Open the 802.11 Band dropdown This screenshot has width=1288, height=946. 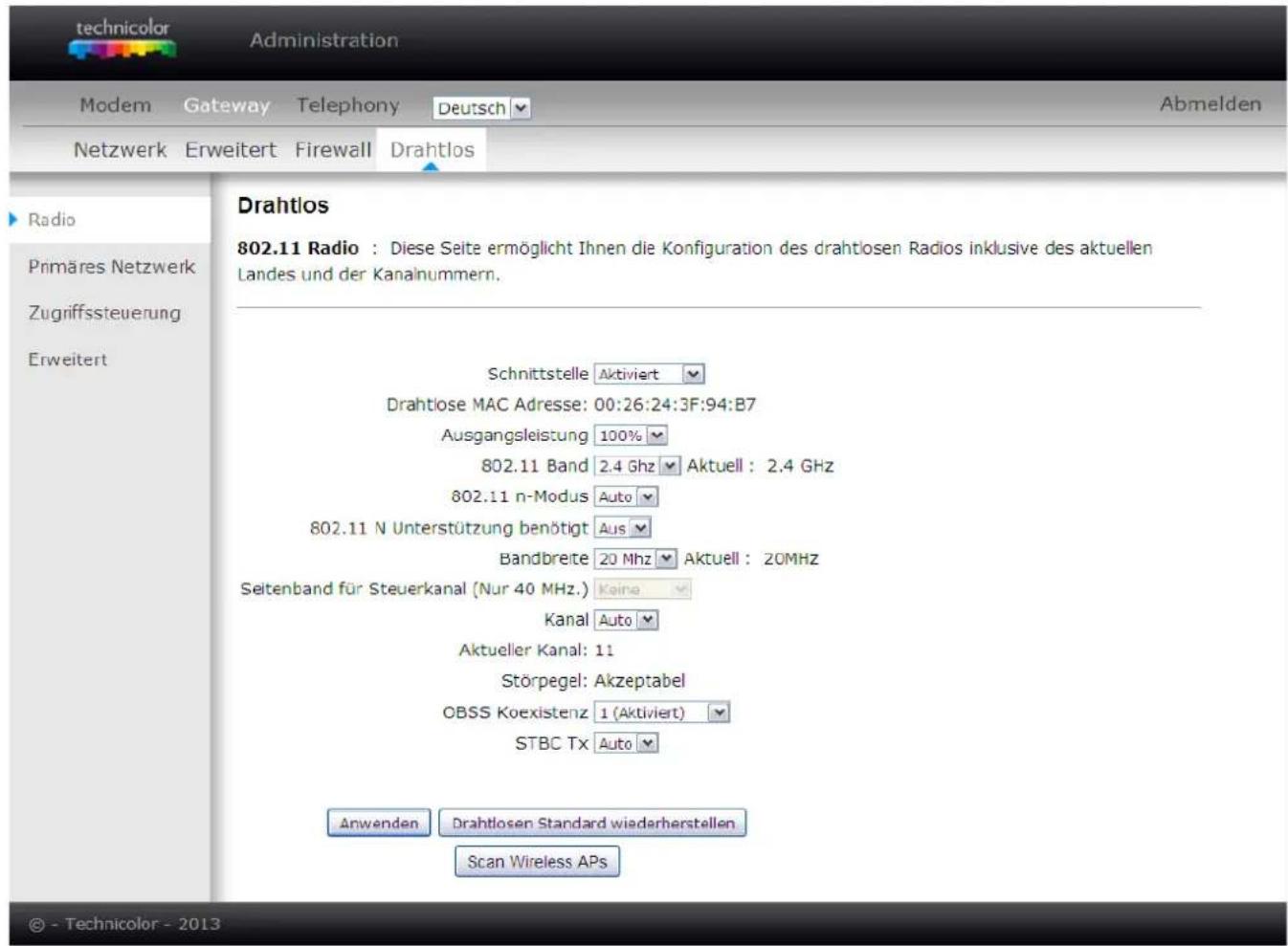pyautogui.click(x=637, y=466)
